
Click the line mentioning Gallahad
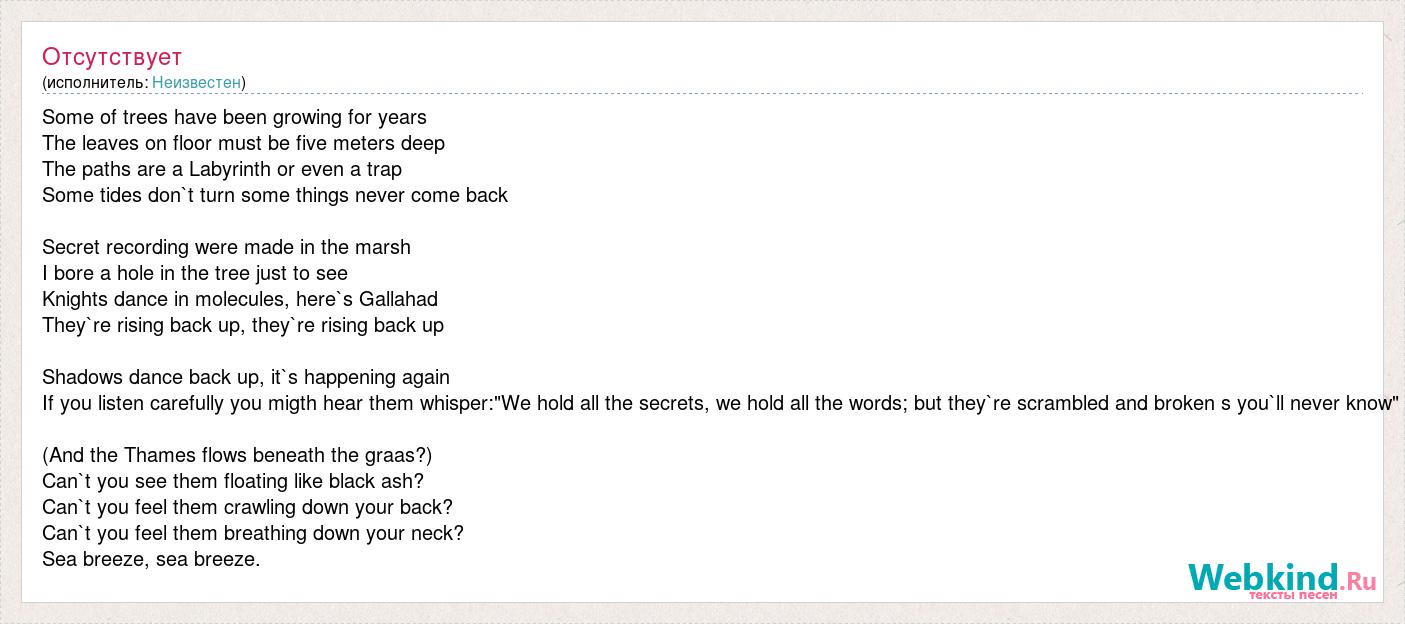point(240,299)
